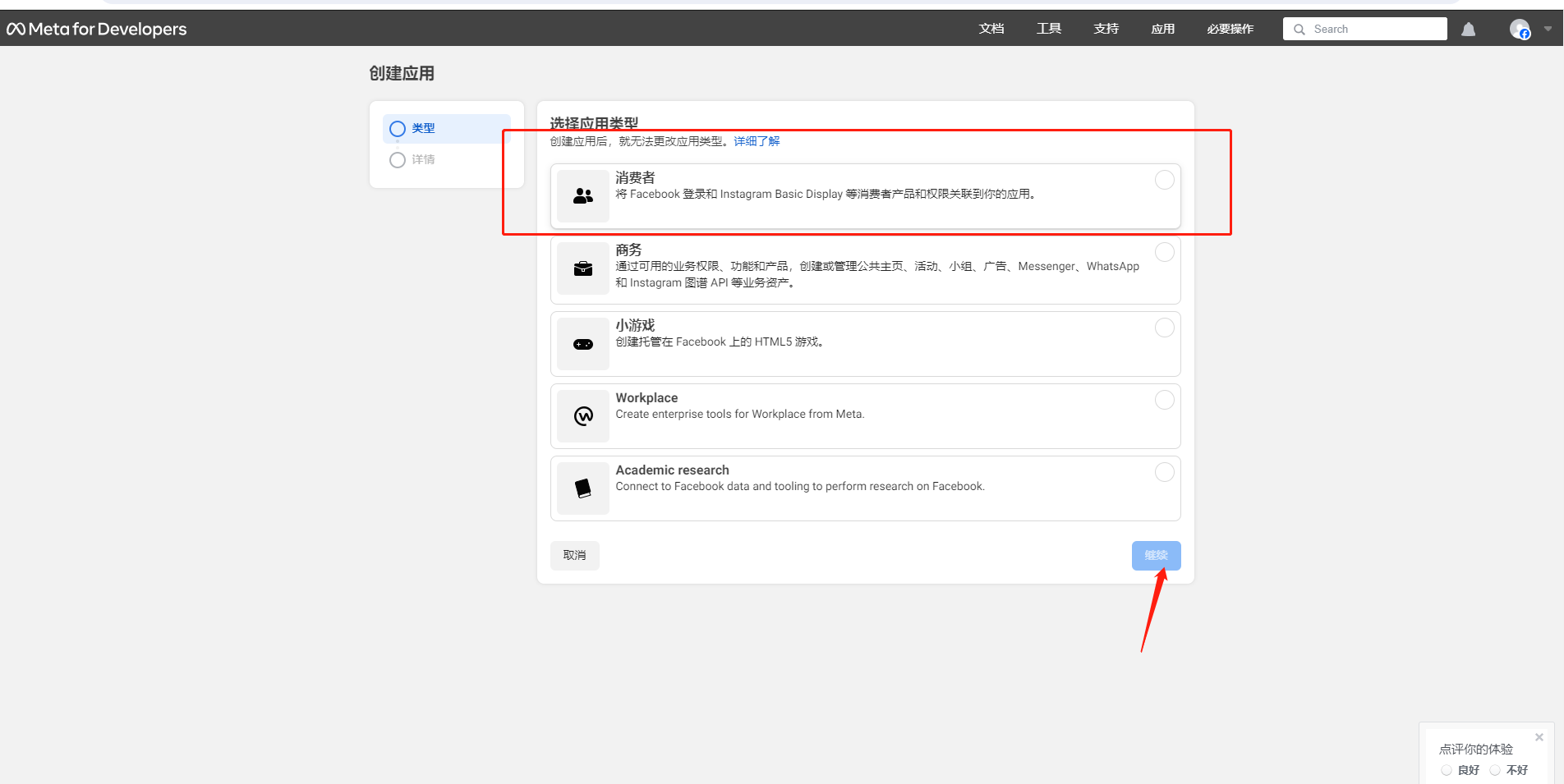Rate experience as 不好
This screenshot has width=1564, height=784.
click(x=1495, y=770)
